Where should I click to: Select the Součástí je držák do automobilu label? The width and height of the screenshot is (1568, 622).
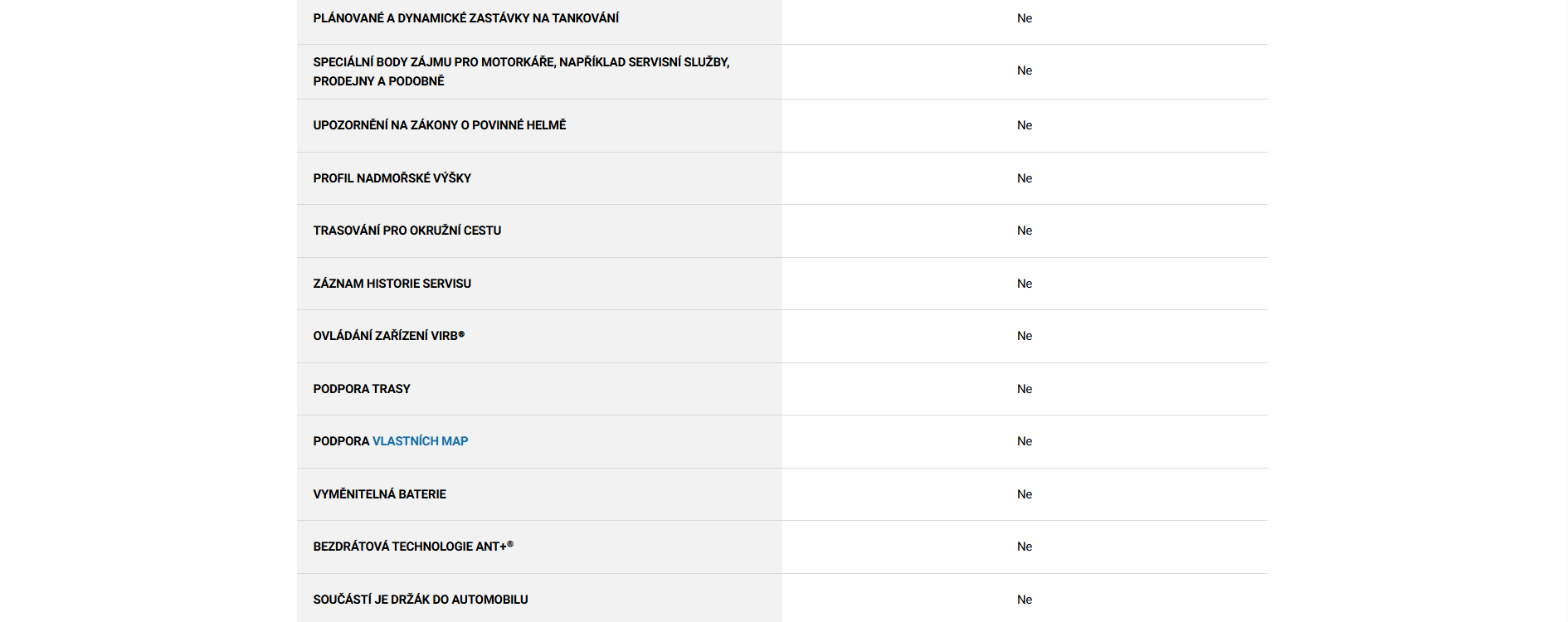point(420,600)
